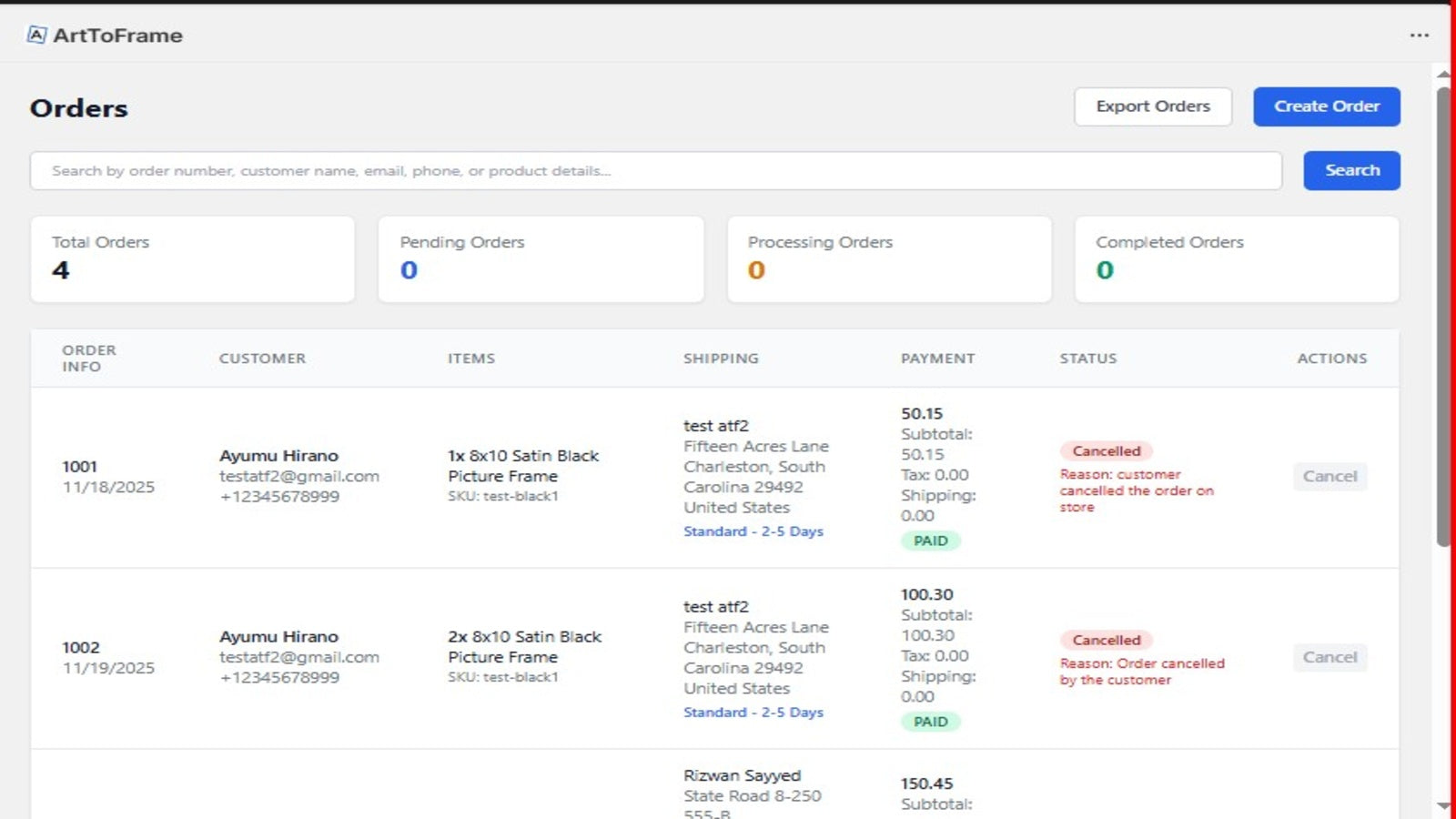Click the reason 'Order cancelled by the customer'
The width and height of the screenshot is (1456, 819).
pos(1142,672)
